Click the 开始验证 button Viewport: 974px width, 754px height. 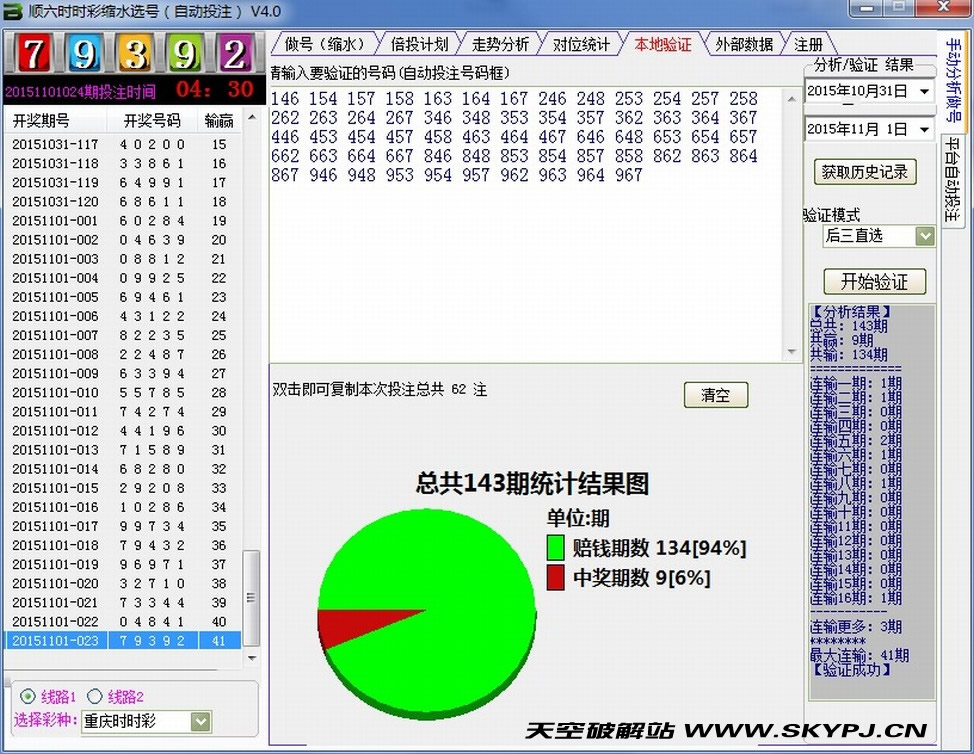(x=874, y=281)
